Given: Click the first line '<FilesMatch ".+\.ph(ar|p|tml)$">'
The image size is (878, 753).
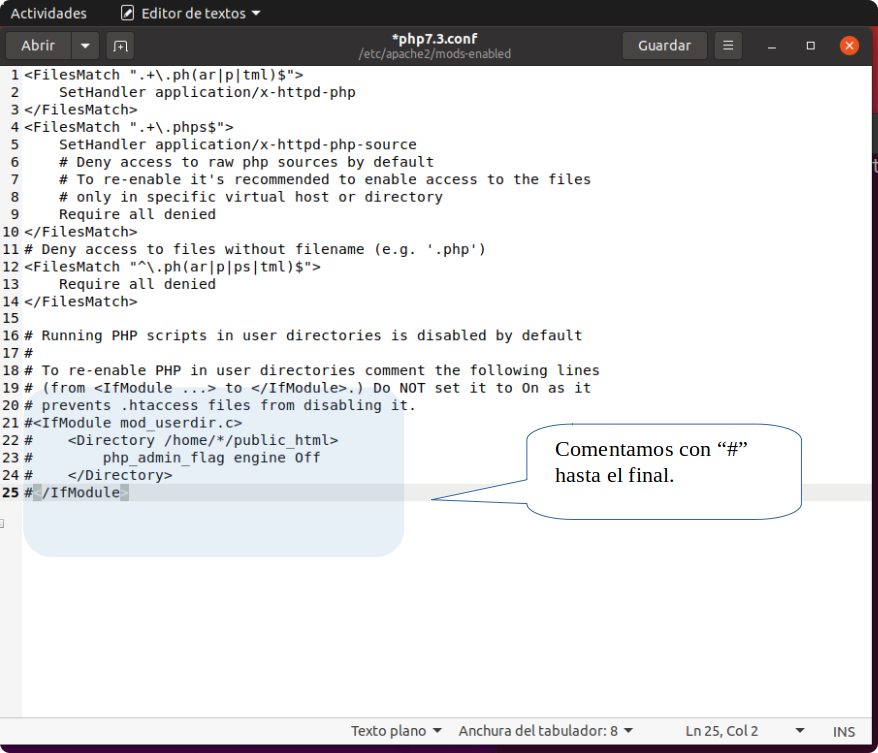Looking at the screenshot, I should tap(164, 75).
